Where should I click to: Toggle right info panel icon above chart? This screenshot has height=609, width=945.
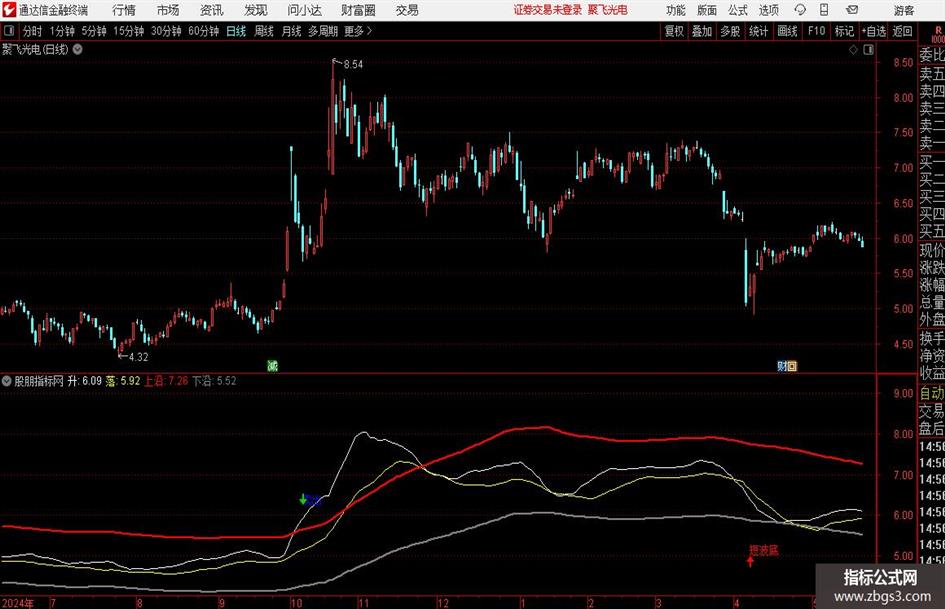point(868,50)
